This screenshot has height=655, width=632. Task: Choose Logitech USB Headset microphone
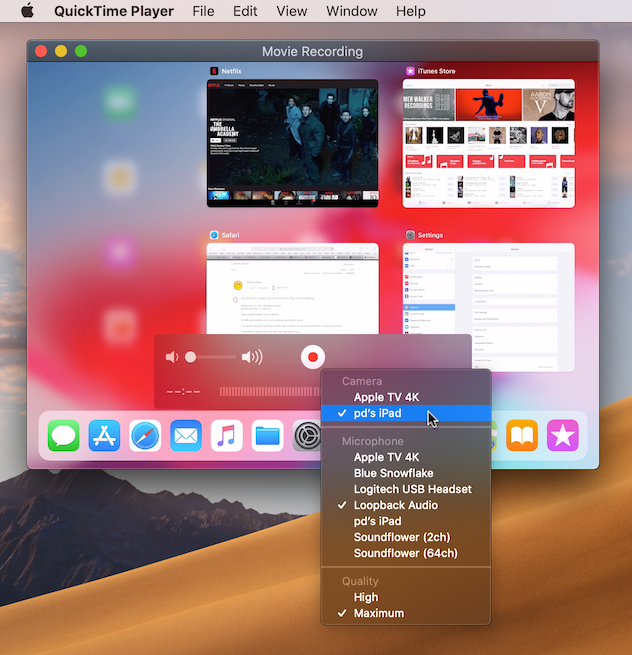click(406, 489)
